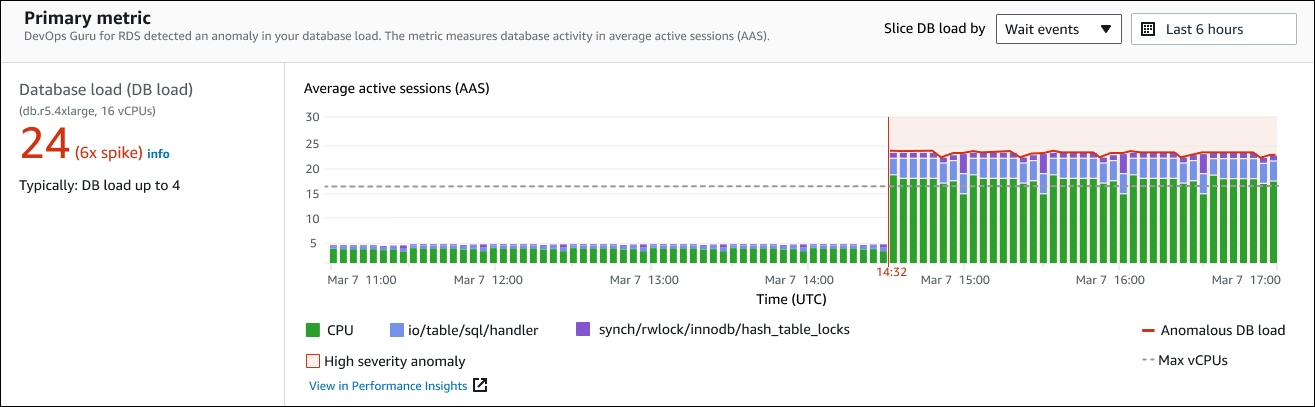This screenshot has width=1315, height=407.
Task: Open View in Performance Insights link
Action: tap(388, 385)
